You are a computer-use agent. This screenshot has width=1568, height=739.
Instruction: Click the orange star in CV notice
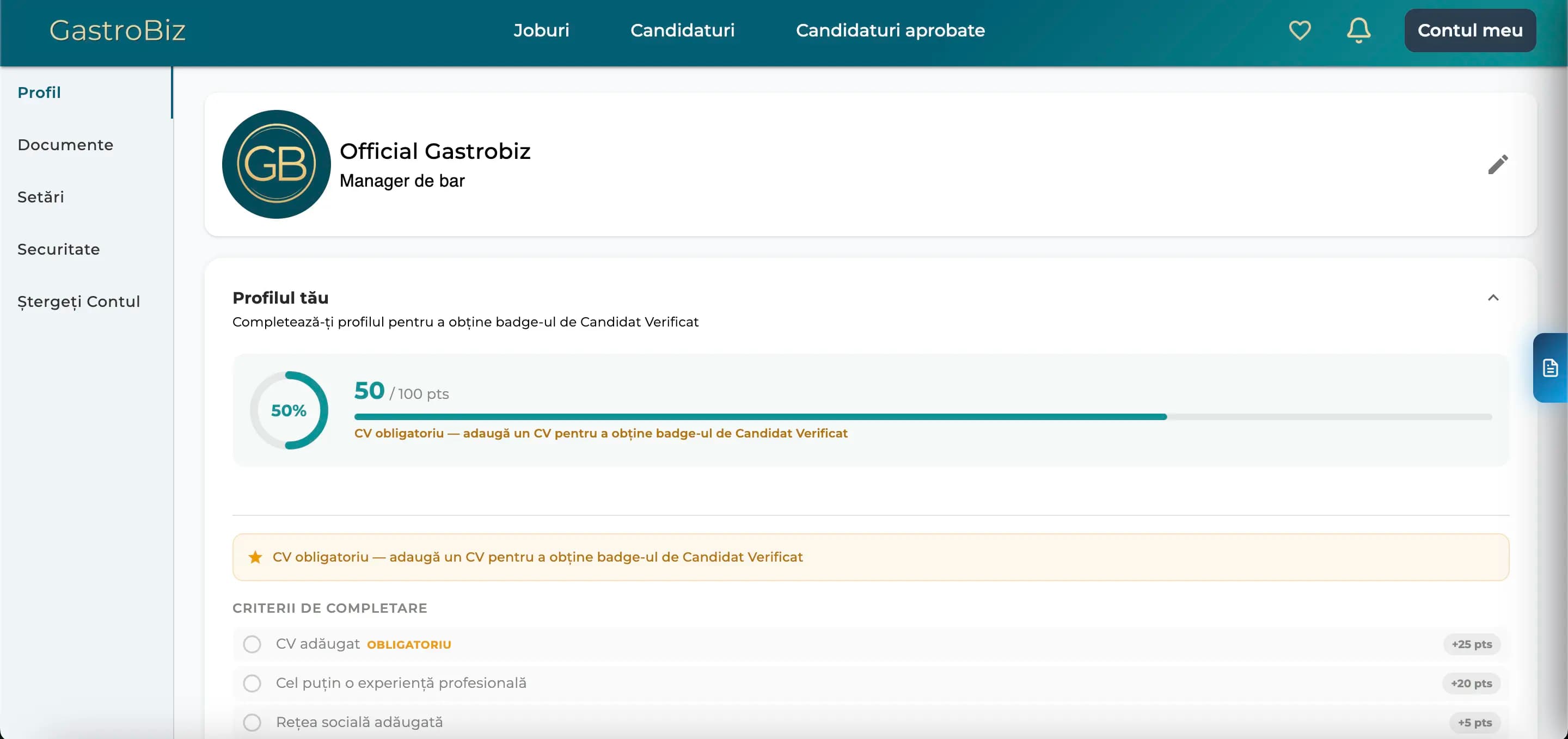(255, 557)
